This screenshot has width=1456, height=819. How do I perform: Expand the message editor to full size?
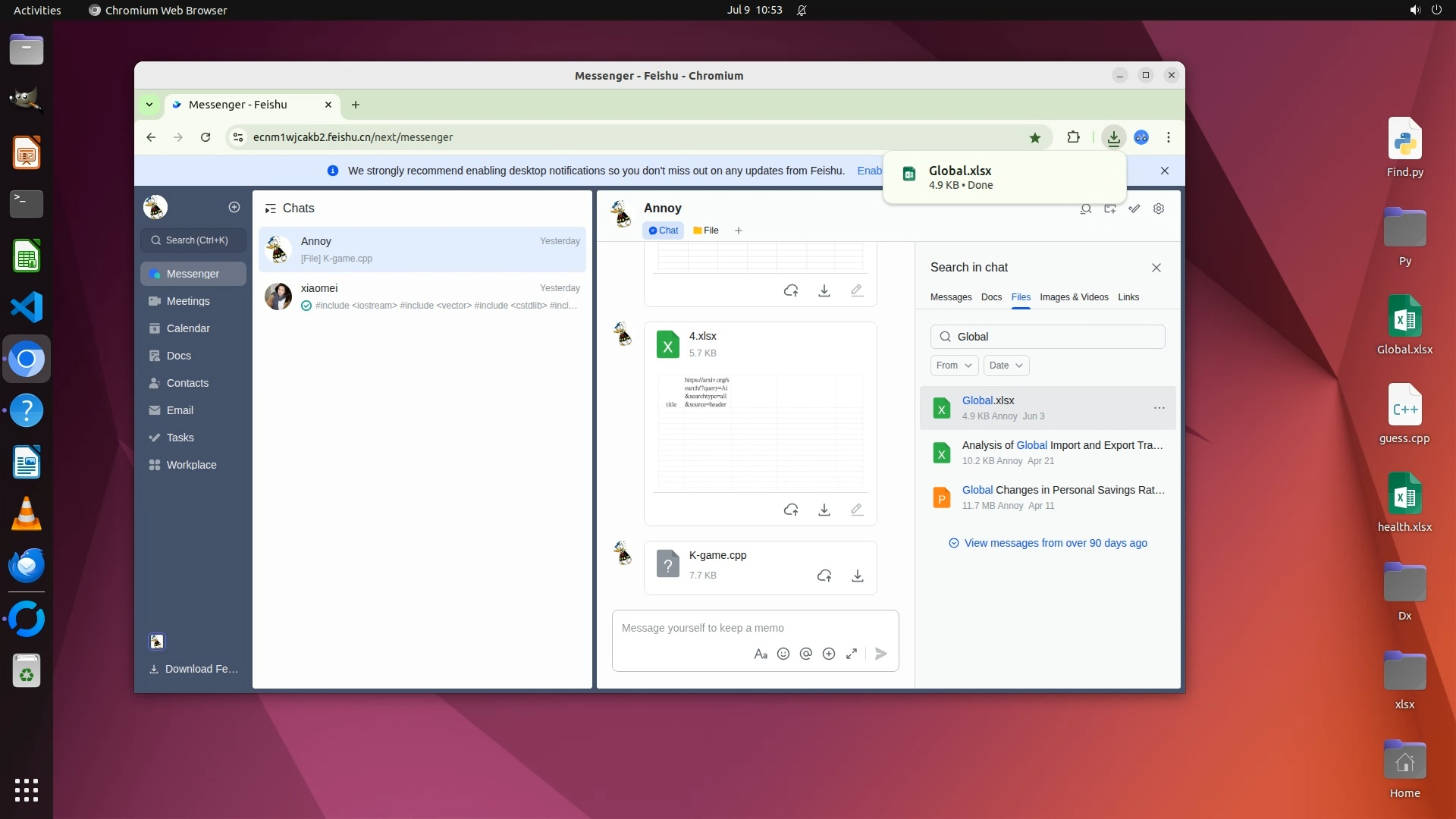[x=852, y=654]
